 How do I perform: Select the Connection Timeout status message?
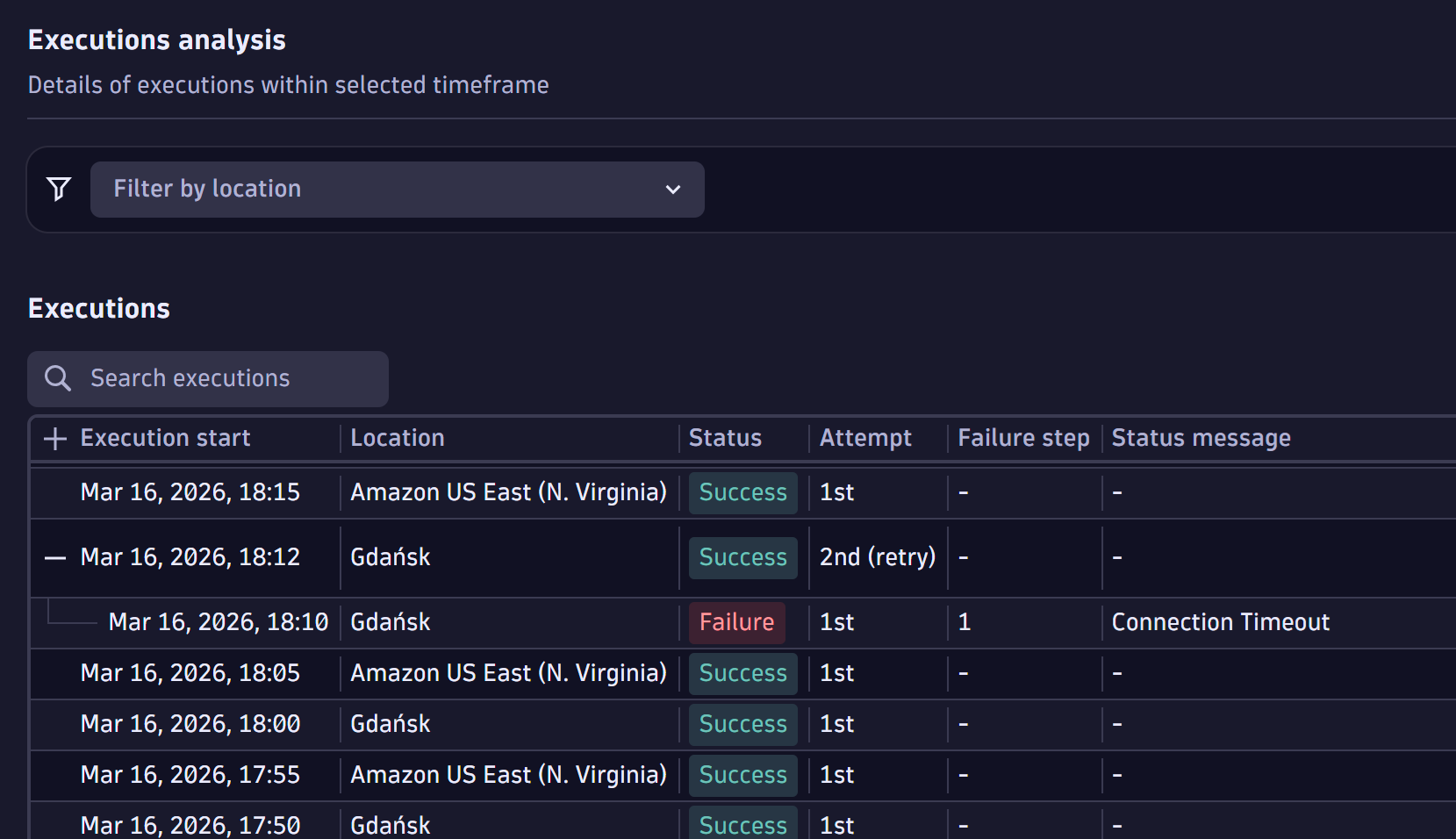[1221, 622]
